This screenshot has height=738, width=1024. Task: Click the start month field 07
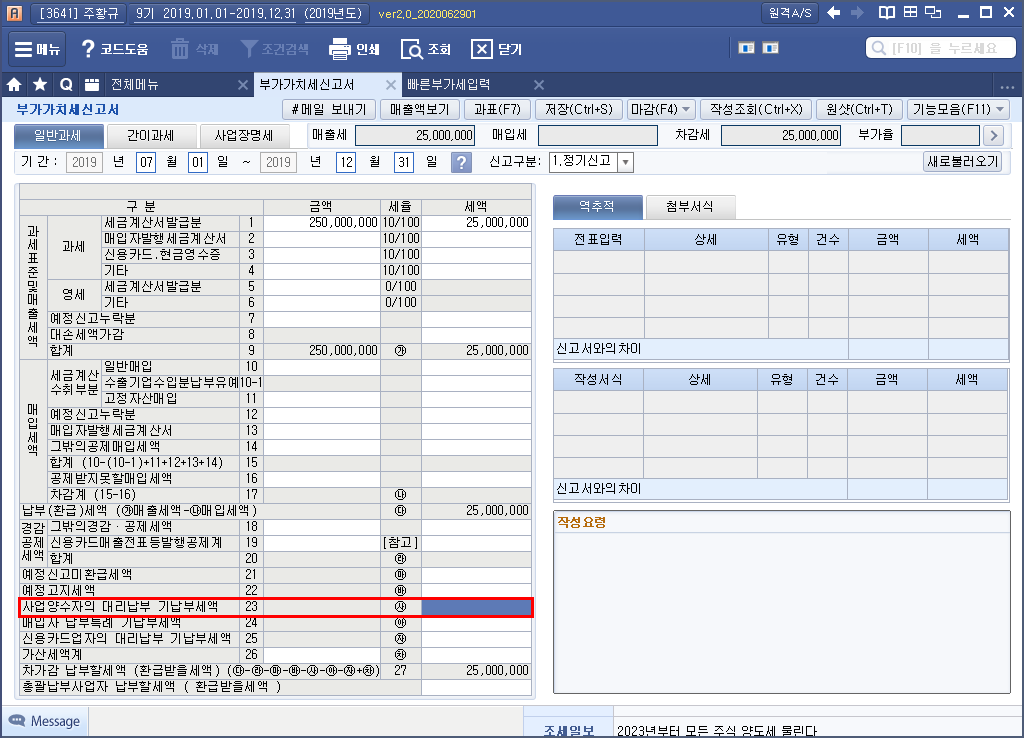pyautogui.click(x=146, y=163)
